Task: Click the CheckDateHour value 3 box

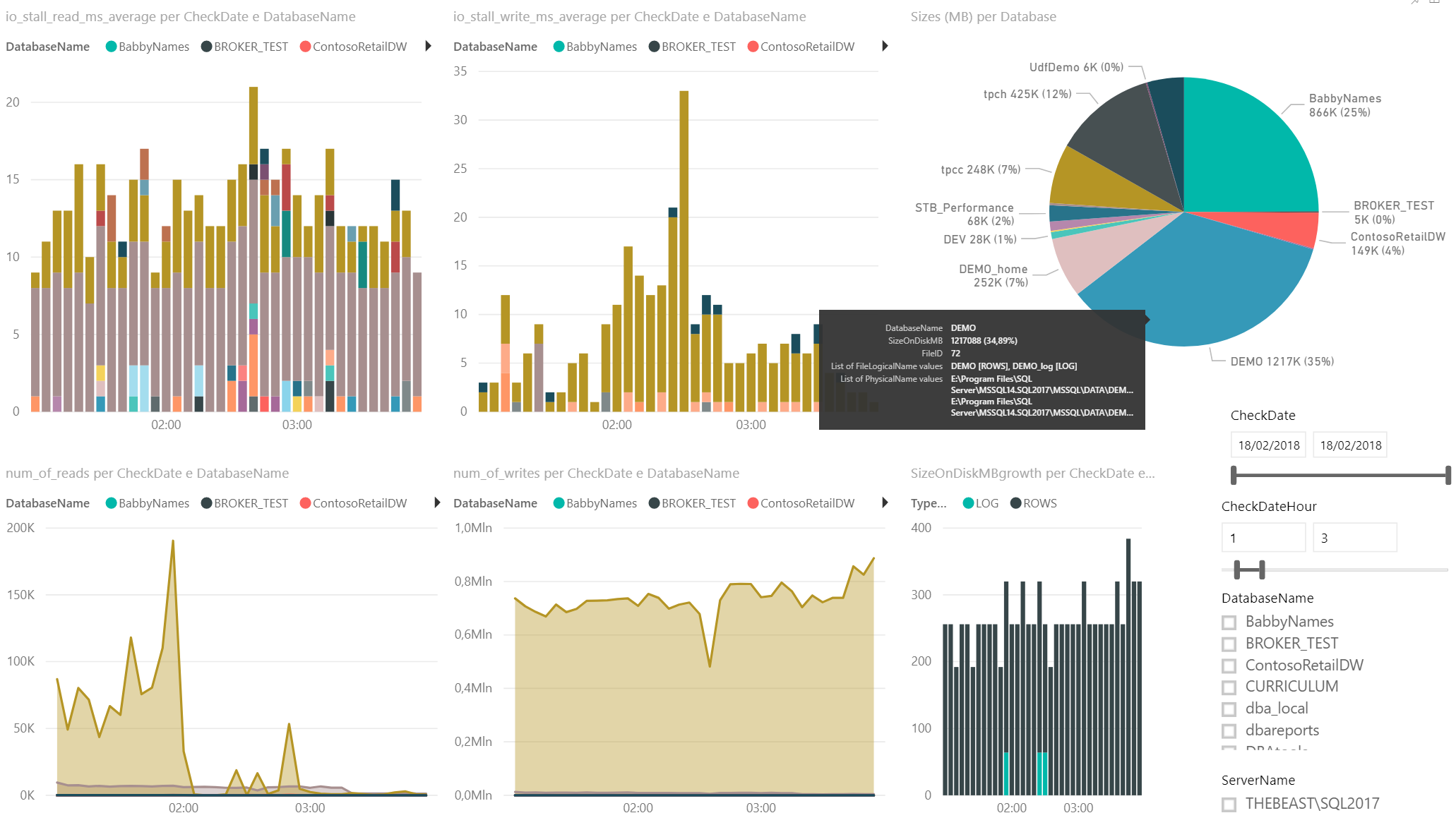Action: tap(1354, 537)
